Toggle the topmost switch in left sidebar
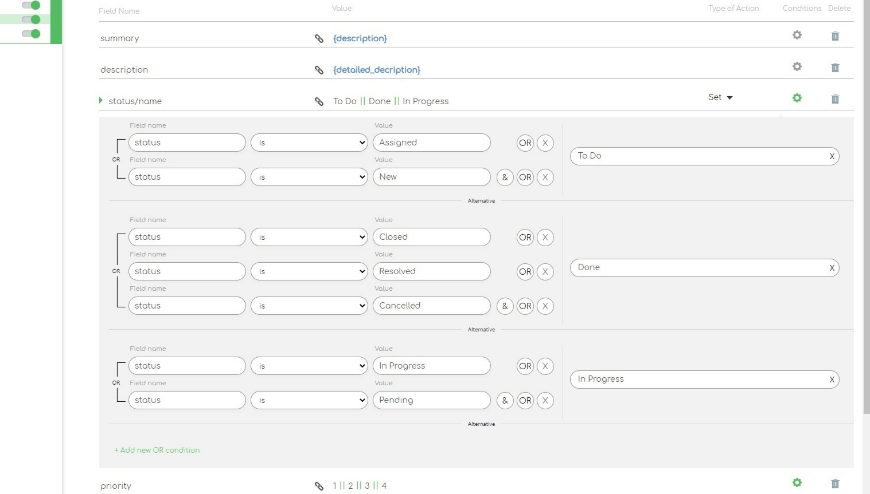Screen dimensions: 870x494 pos(31,5)
